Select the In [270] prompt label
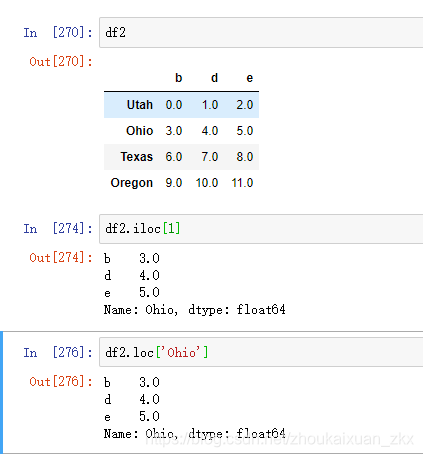The image size is (423, 457). (58, 33)
